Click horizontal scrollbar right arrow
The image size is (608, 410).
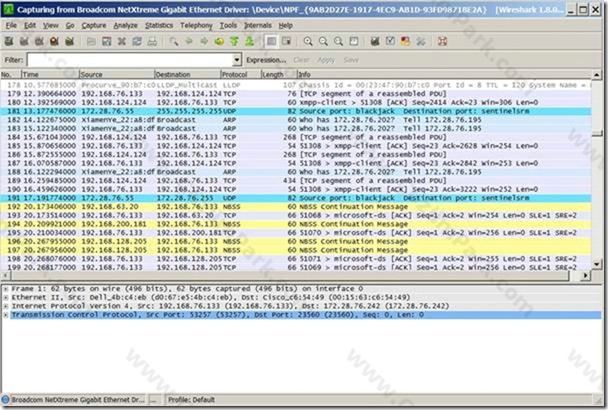tap(586, 275)
